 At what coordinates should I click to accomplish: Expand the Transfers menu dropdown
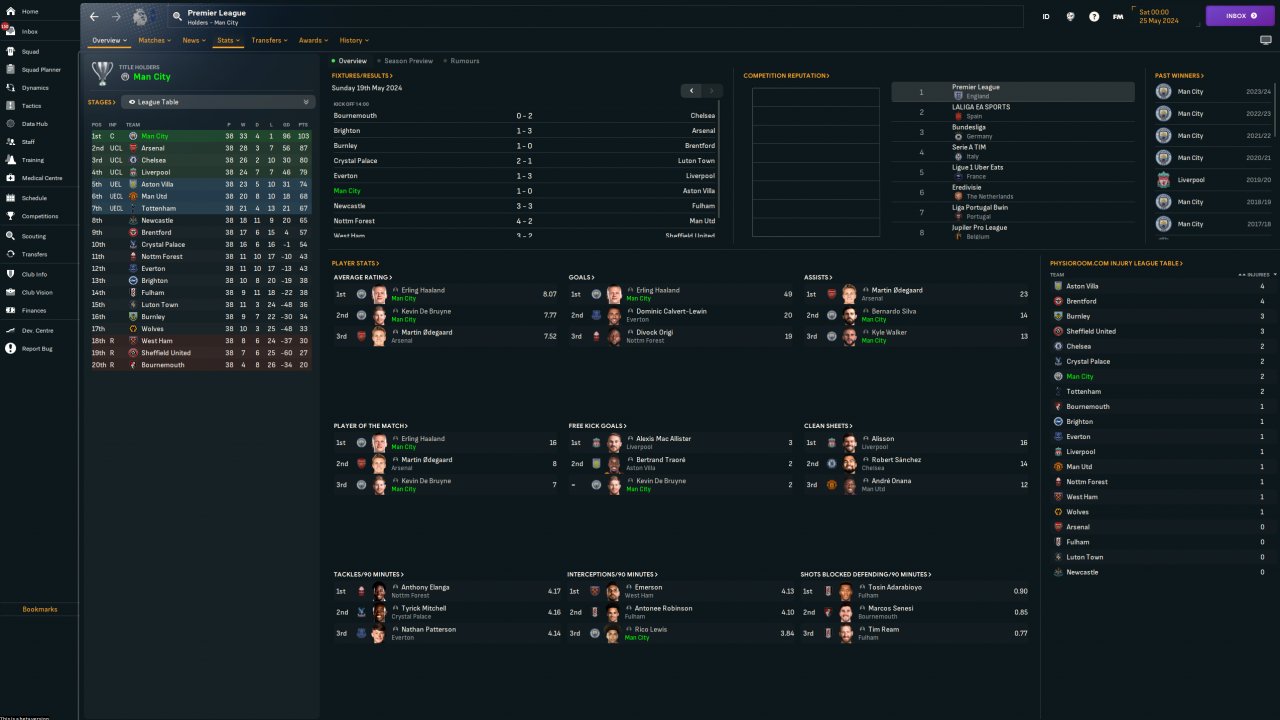click(x=269, y=41)
